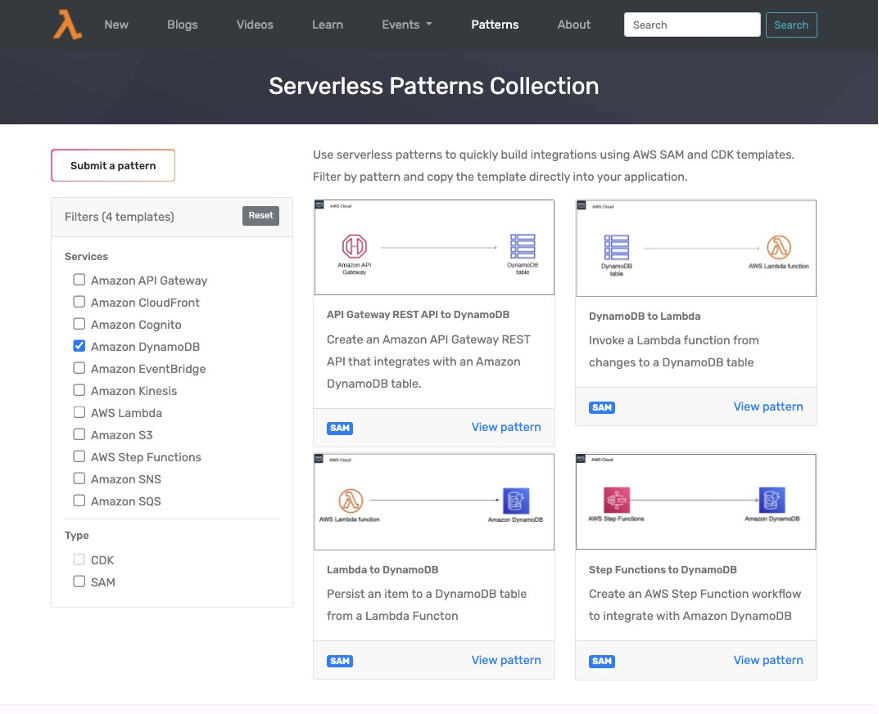879x714 pixels.
Task: Click the CDK type checkbox
Action: pos(79,559)
